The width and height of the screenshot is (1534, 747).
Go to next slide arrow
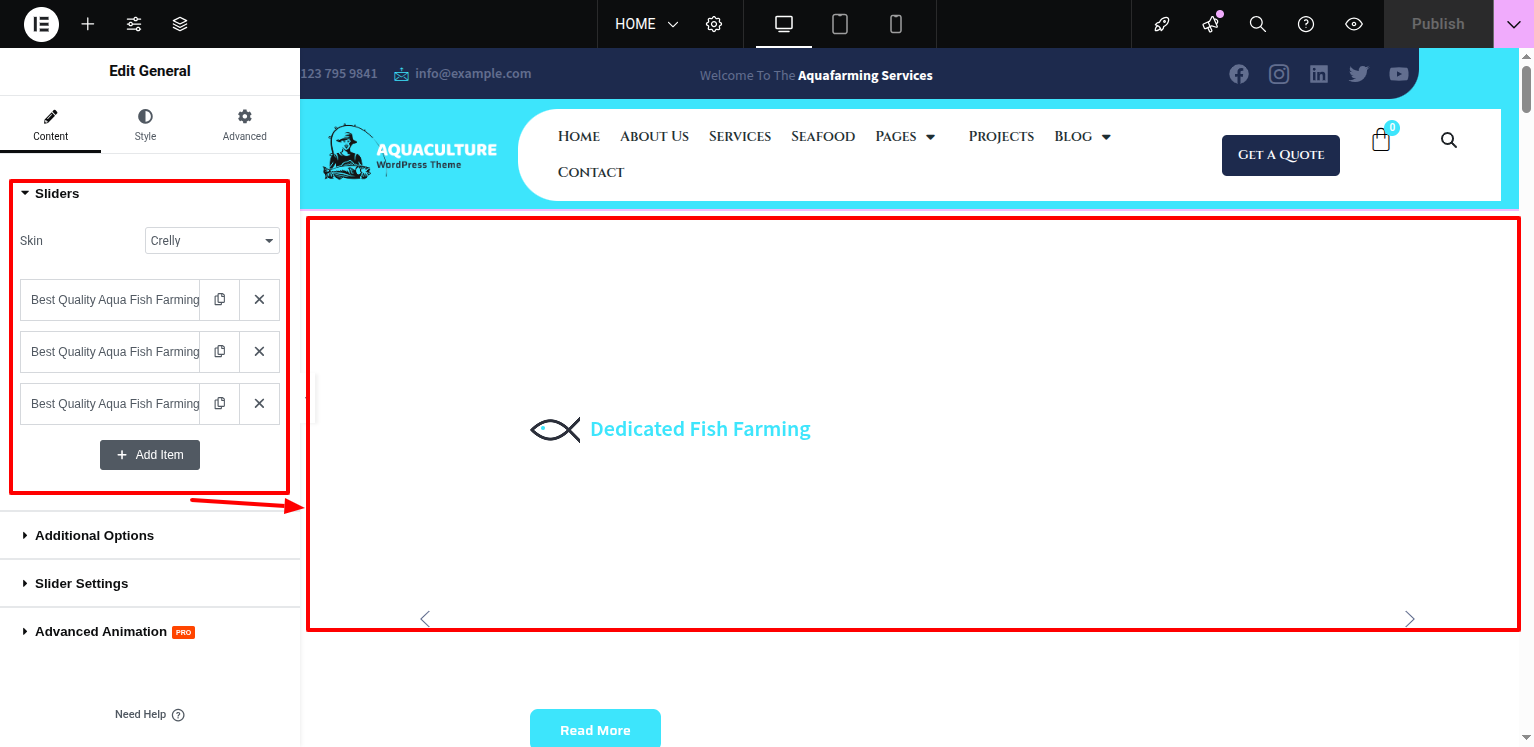pos(1410,619)
